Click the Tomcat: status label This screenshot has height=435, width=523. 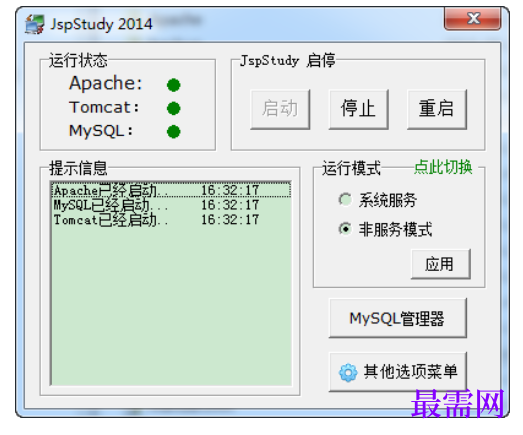click(x=104, y=107)
